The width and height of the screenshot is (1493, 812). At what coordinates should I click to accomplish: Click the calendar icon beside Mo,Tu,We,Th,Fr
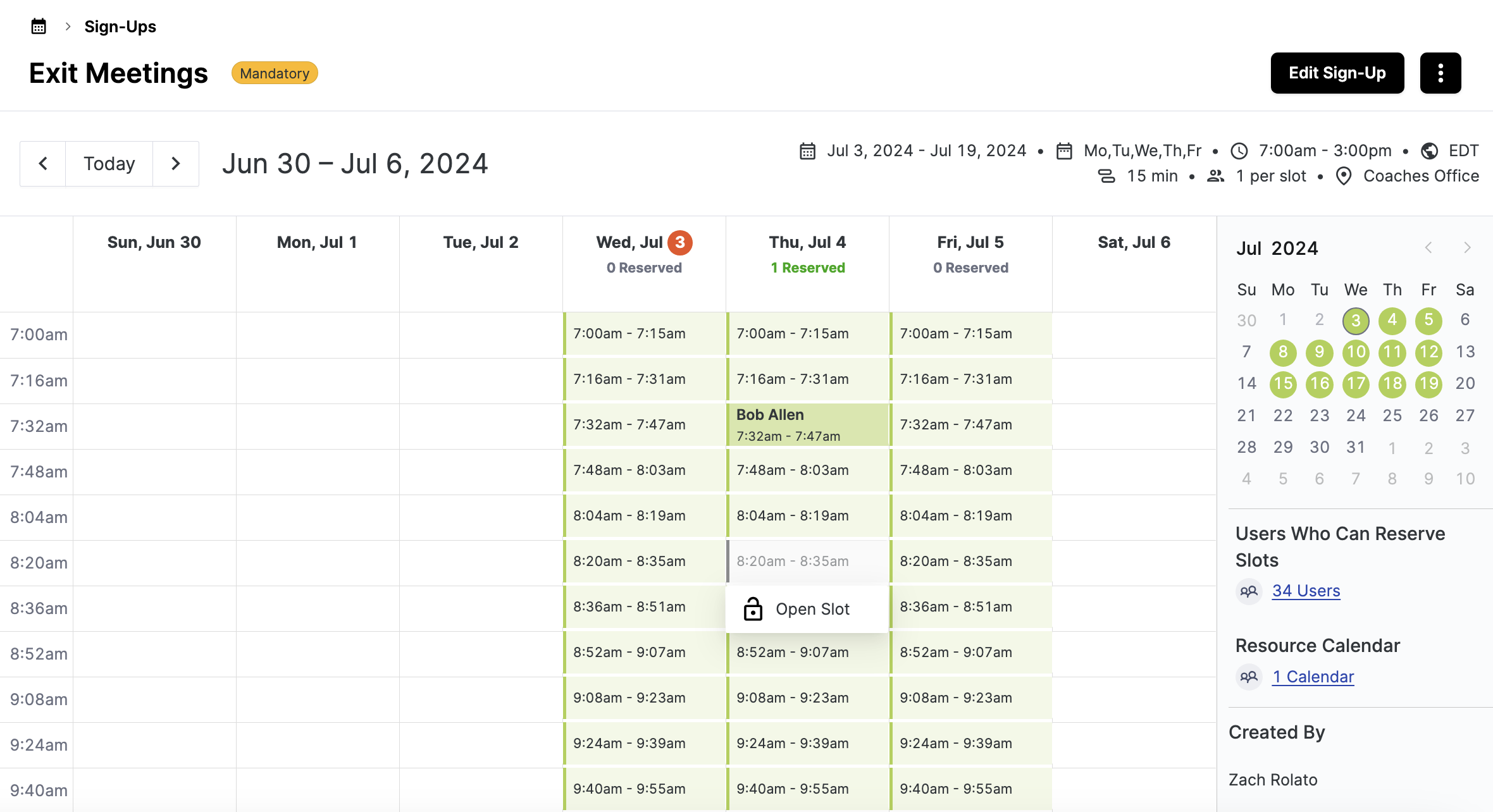pyautogui.click(x=1064, y=151)
